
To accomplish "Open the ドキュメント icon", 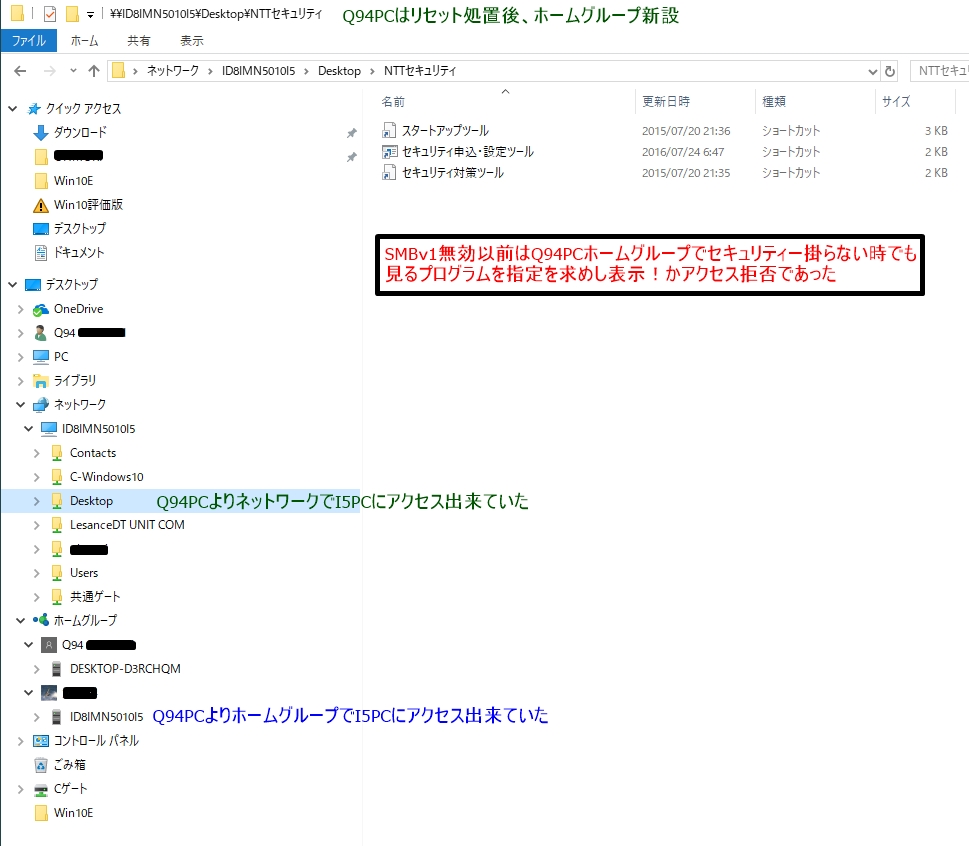I will [x=41, y=253].
